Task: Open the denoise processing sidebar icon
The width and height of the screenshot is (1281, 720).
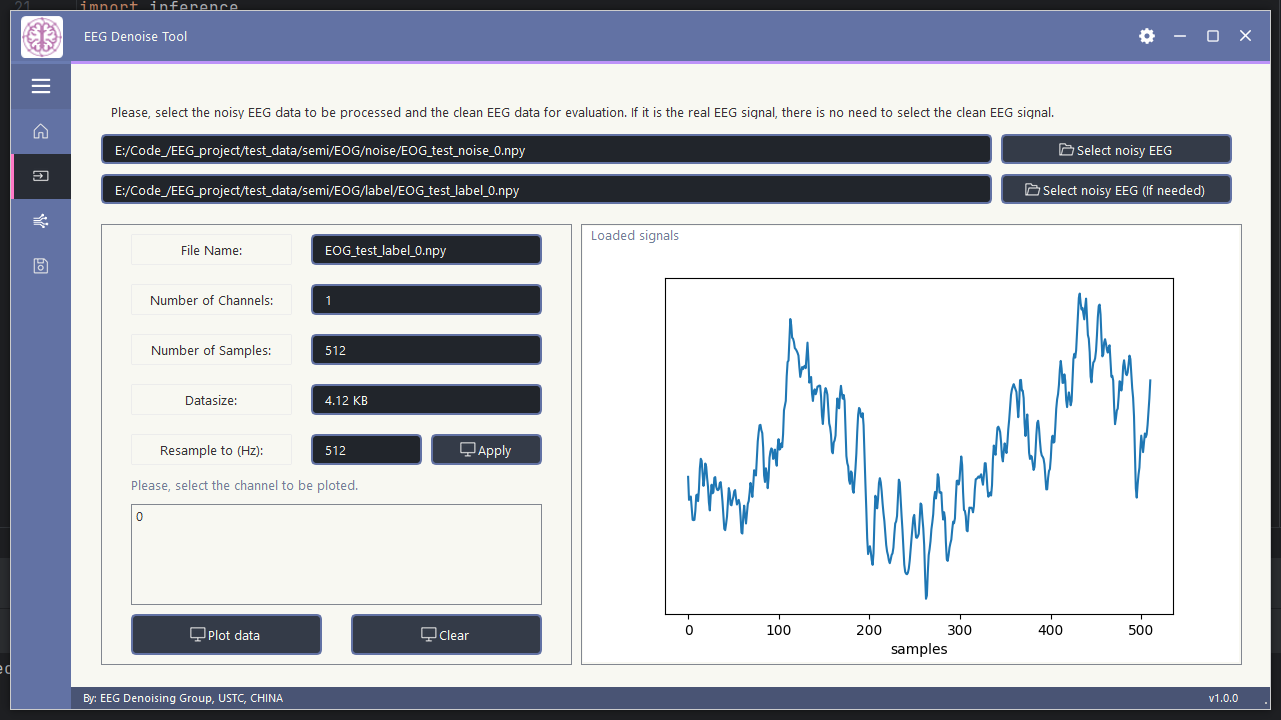Action: tap(41, 221)
